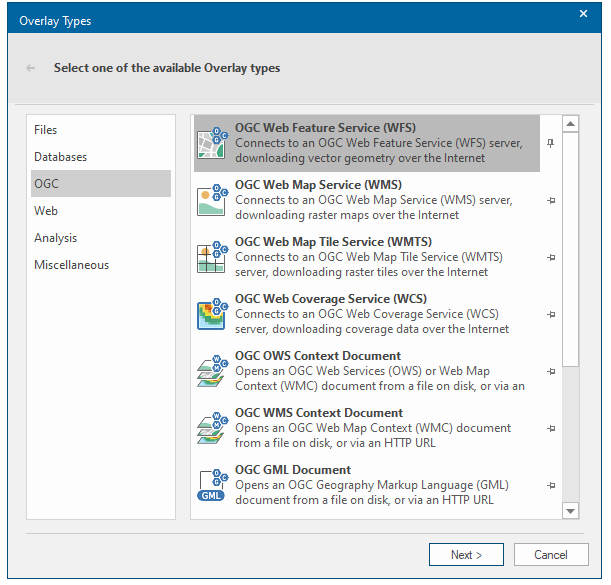Pin the OGC Web Coverage Service entry
Image resolution: width=611 pixels, height=585 pixels.
tap(550, 314)
